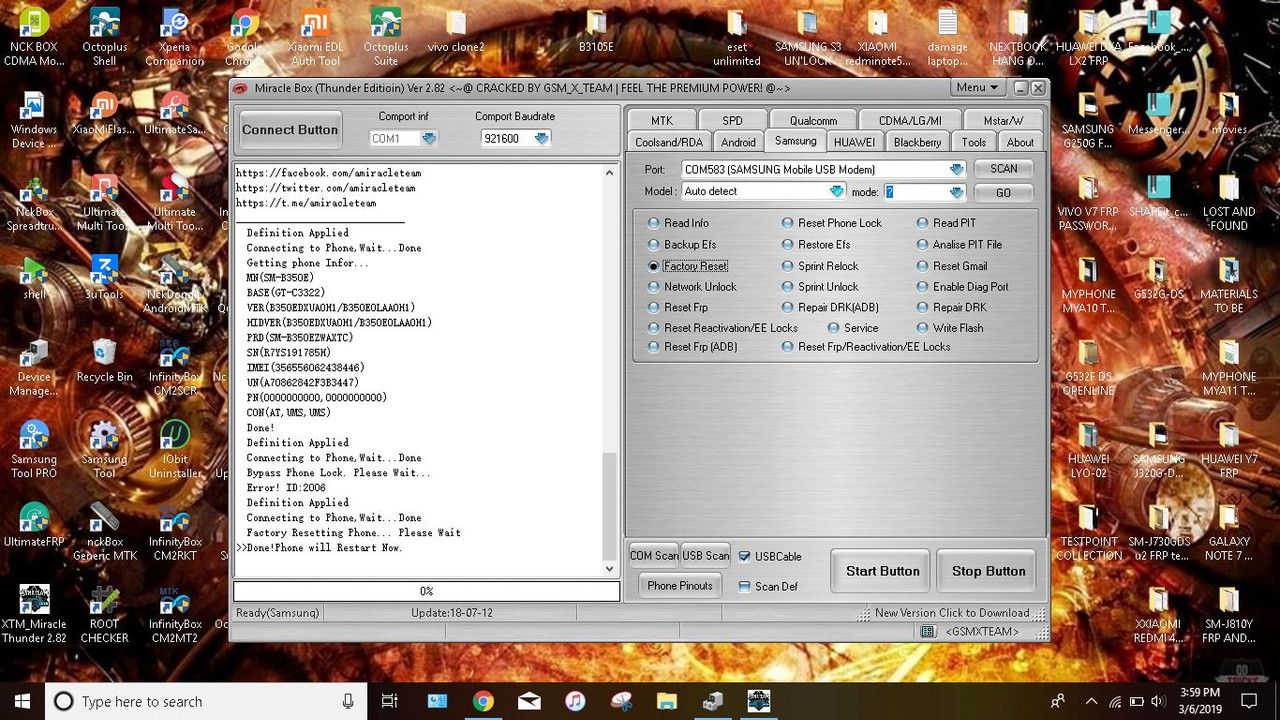Open the ROOT CHECKER desktop shortcut
Image resolution: width=1280 pixels, height=720 pixels.
[104, 615]
